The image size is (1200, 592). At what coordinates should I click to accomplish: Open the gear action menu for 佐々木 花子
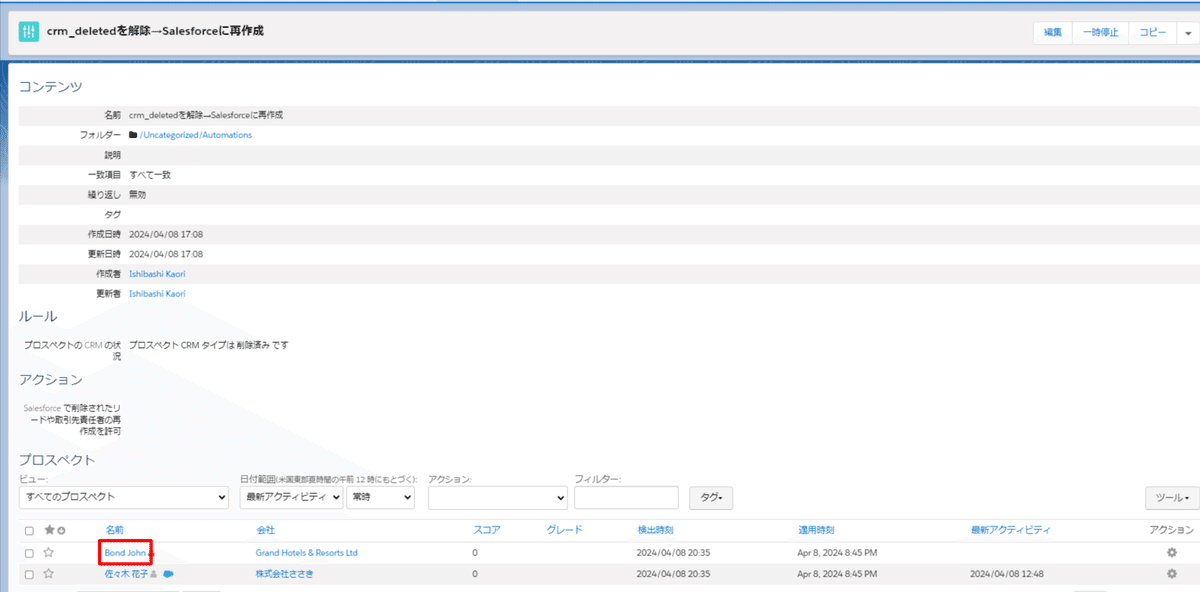tap(1172, 574)
